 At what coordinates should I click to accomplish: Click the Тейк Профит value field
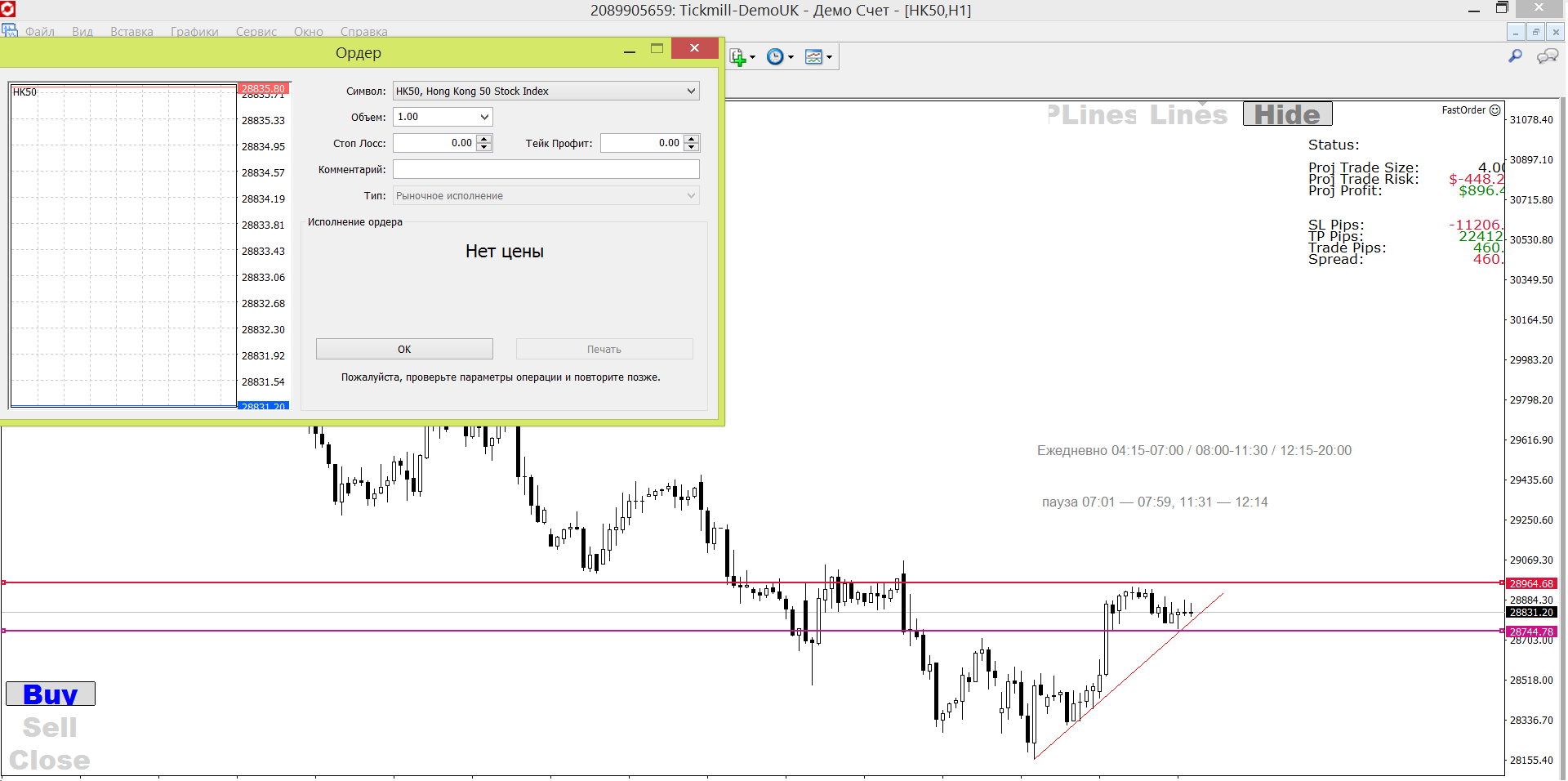coord(642,143)
